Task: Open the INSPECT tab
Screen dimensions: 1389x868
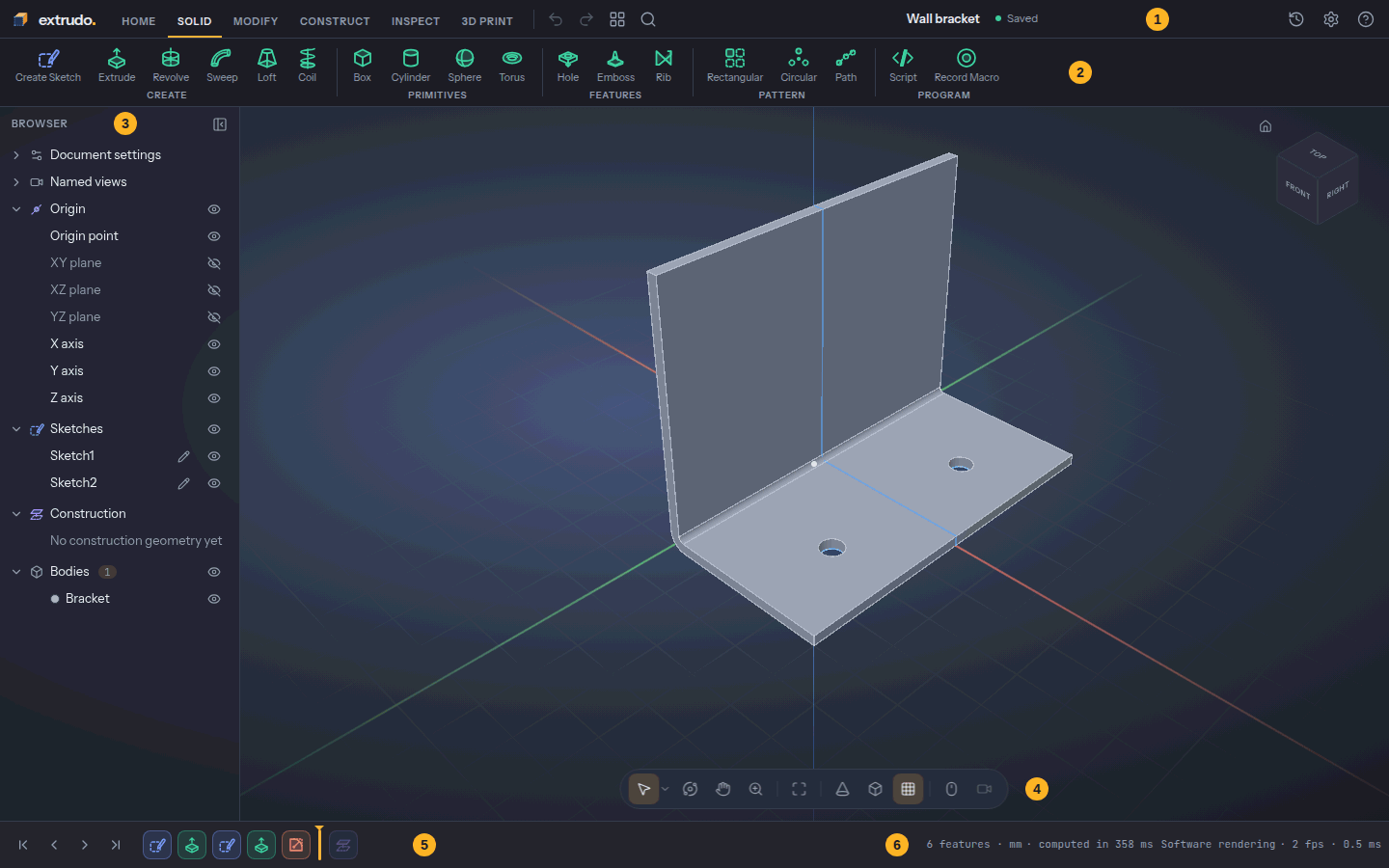Action: click(x=416, y=20)
